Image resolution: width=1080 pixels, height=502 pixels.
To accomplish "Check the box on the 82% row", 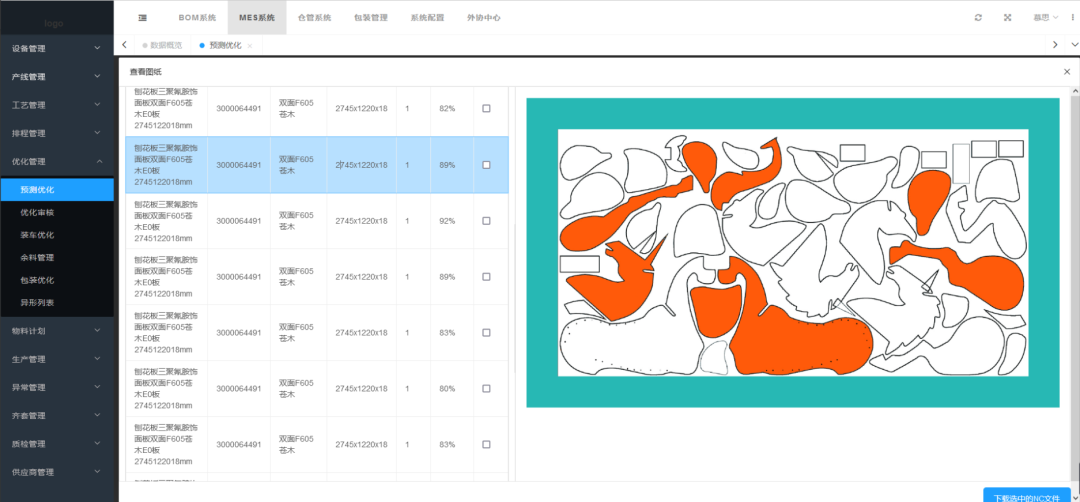I will [486, 108].
